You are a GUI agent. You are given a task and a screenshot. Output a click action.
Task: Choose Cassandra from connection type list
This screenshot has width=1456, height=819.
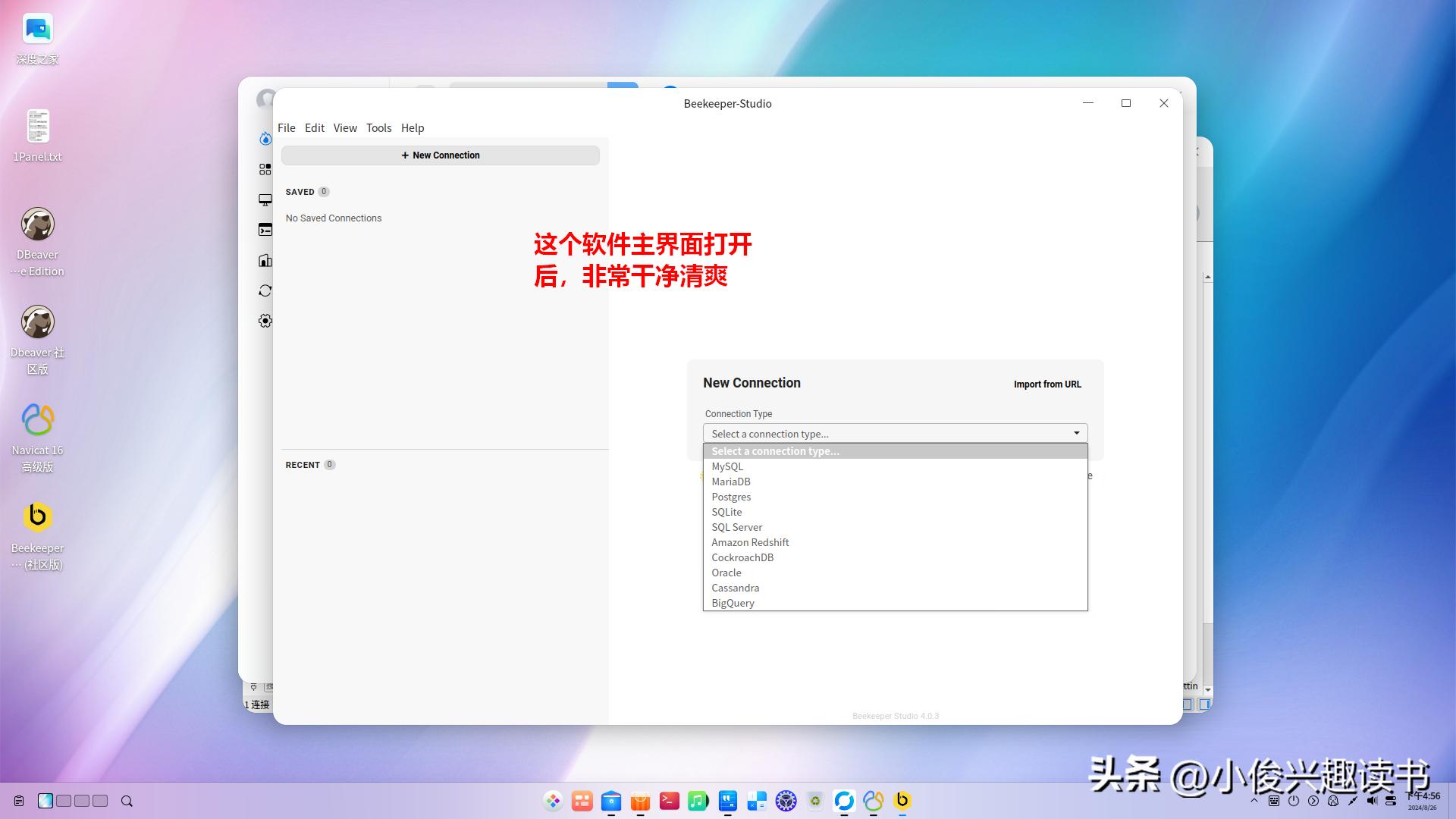coord(895,588)
